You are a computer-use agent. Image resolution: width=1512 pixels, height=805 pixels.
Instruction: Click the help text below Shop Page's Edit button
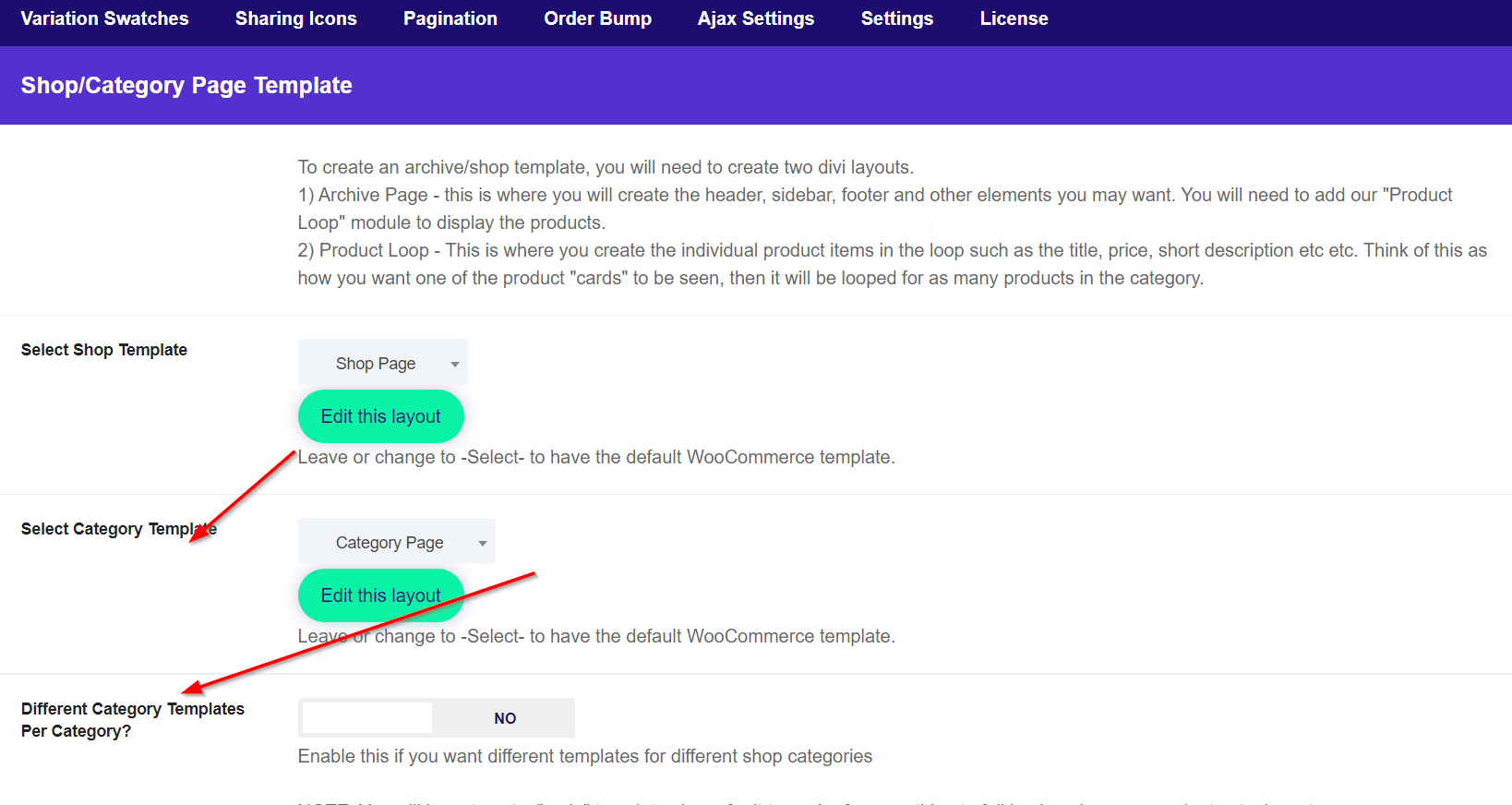596,457
